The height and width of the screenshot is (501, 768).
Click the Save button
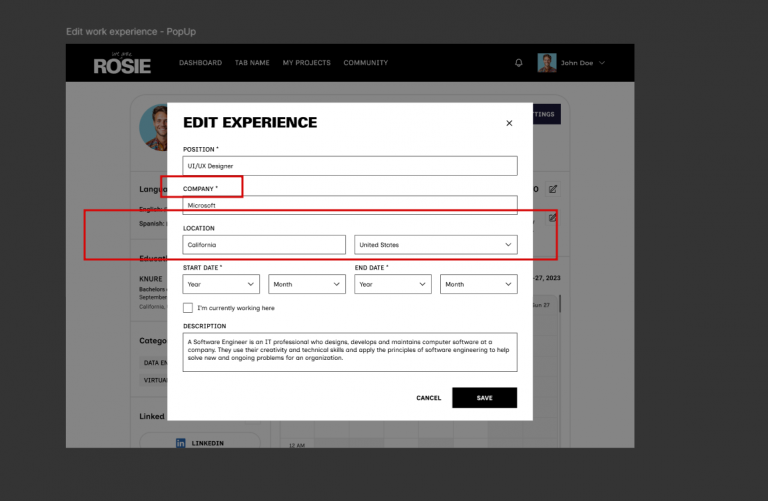pos(484,398)
